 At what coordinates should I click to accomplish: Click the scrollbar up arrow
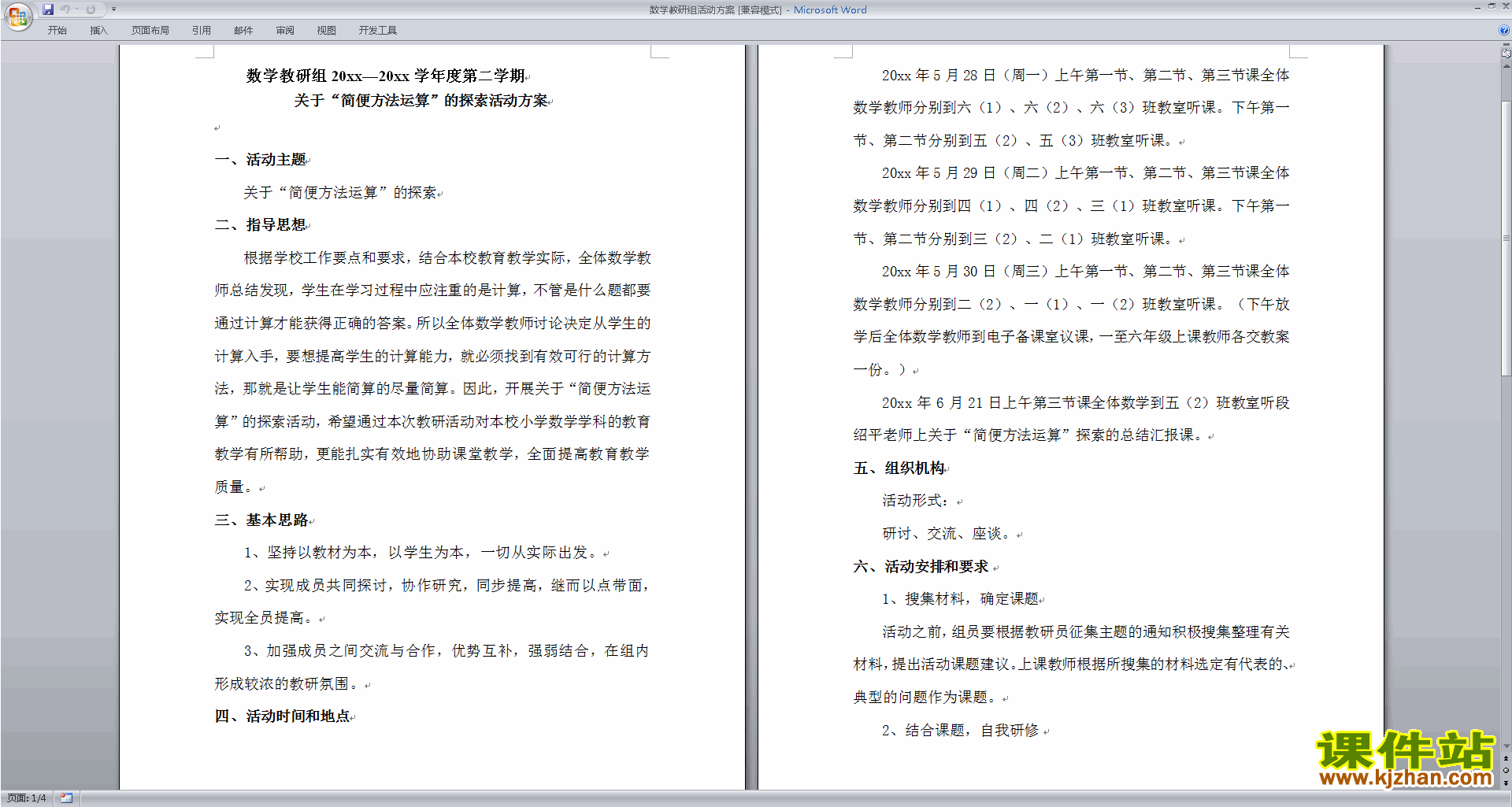pyautogui.click(x=1506, y=66)
